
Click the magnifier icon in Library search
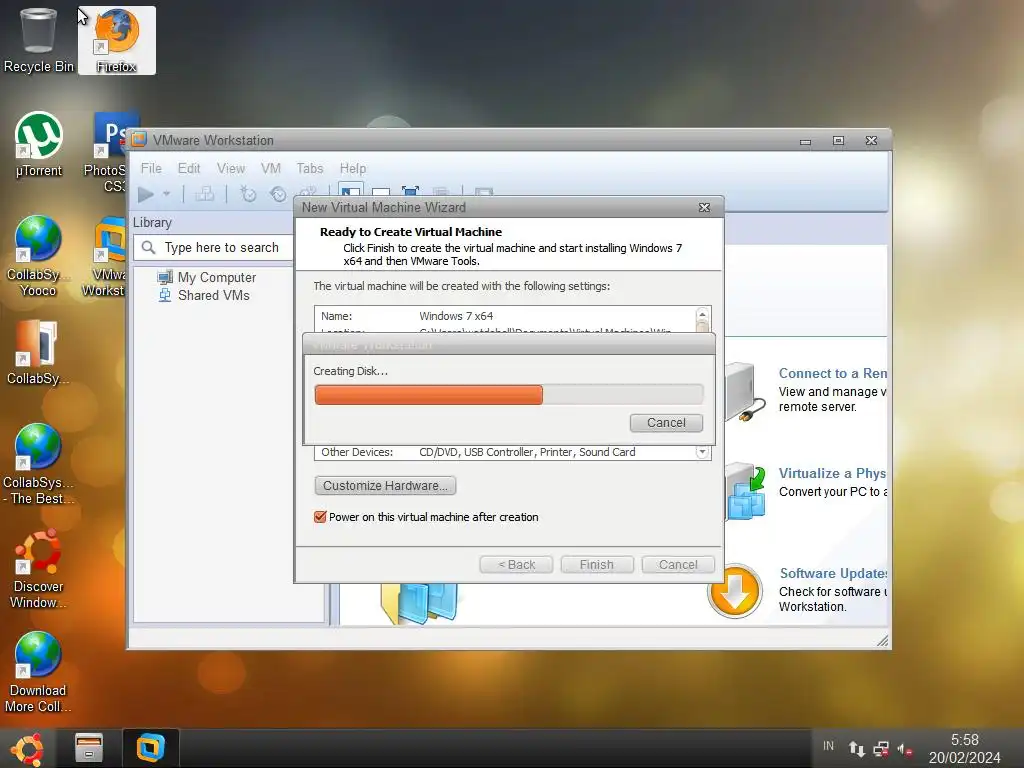tap(148, 248)
